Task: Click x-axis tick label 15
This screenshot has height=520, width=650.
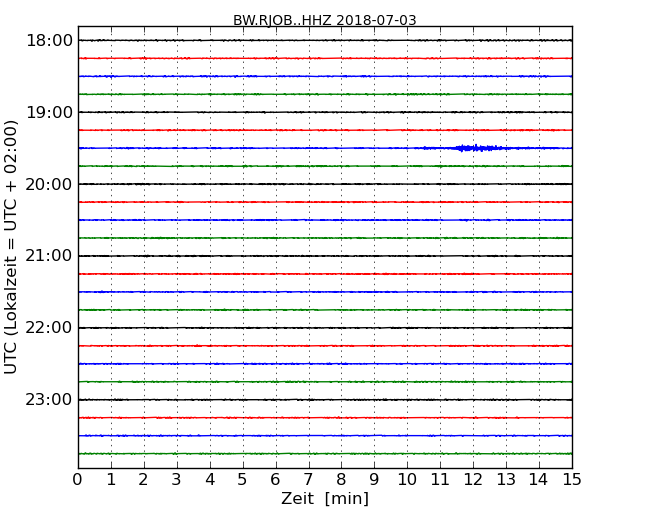Action: click(x=572, y=479)
